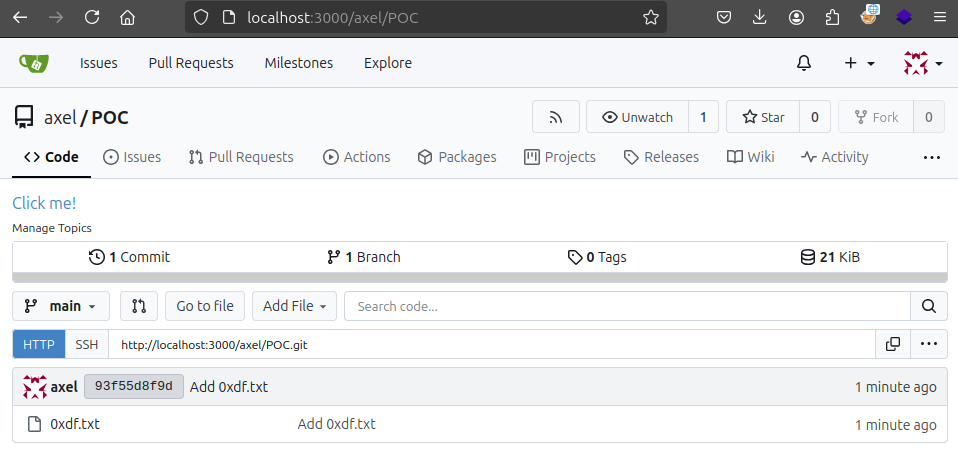
Task: Bookmark page with the star icon
Action: click(651, 17)
